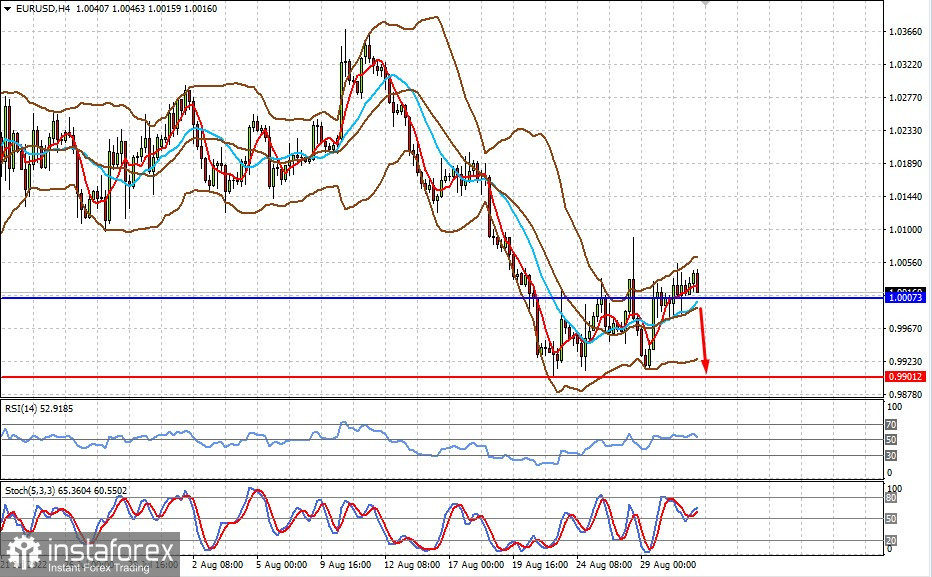Click the 24 Aug 08:00 time label
This screenshot has width=932, height=577.
click(604, 565)
